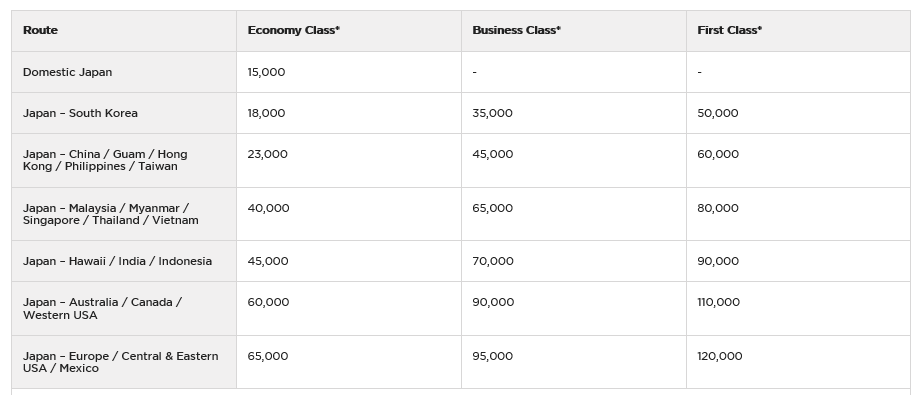Click the 80,000 first class value
This screenshot has width=911, height=395.
click(718, 208)
